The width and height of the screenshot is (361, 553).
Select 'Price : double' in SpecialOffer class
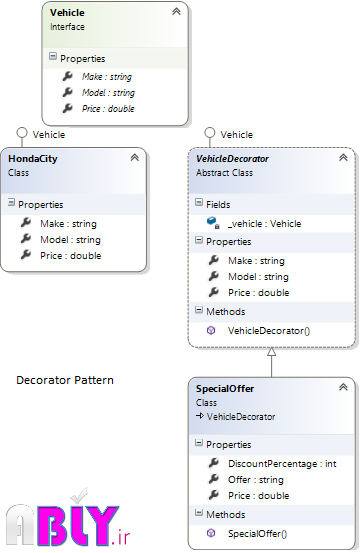coord(258,496)
